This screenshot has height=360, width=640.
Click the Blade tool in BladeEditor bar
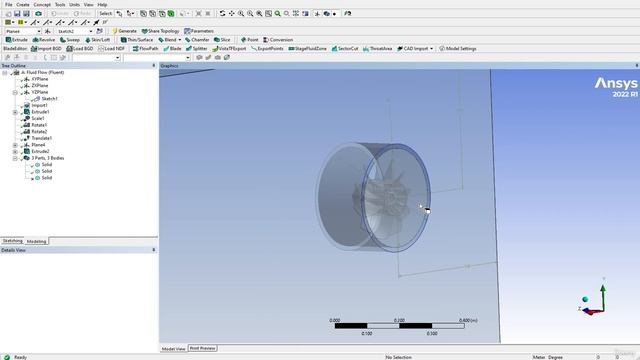(x=172, y=49)
